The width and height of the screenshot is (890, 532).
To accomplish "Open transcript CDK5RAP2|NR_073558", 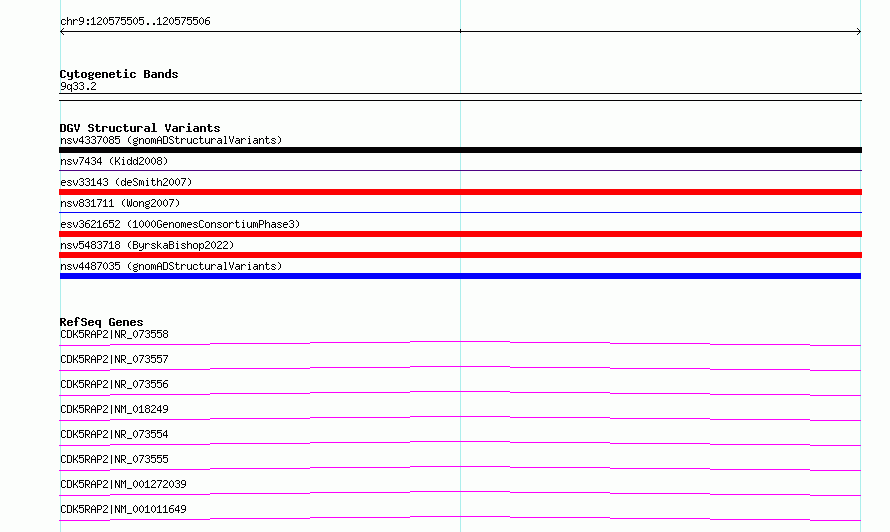I will [114, 334].
